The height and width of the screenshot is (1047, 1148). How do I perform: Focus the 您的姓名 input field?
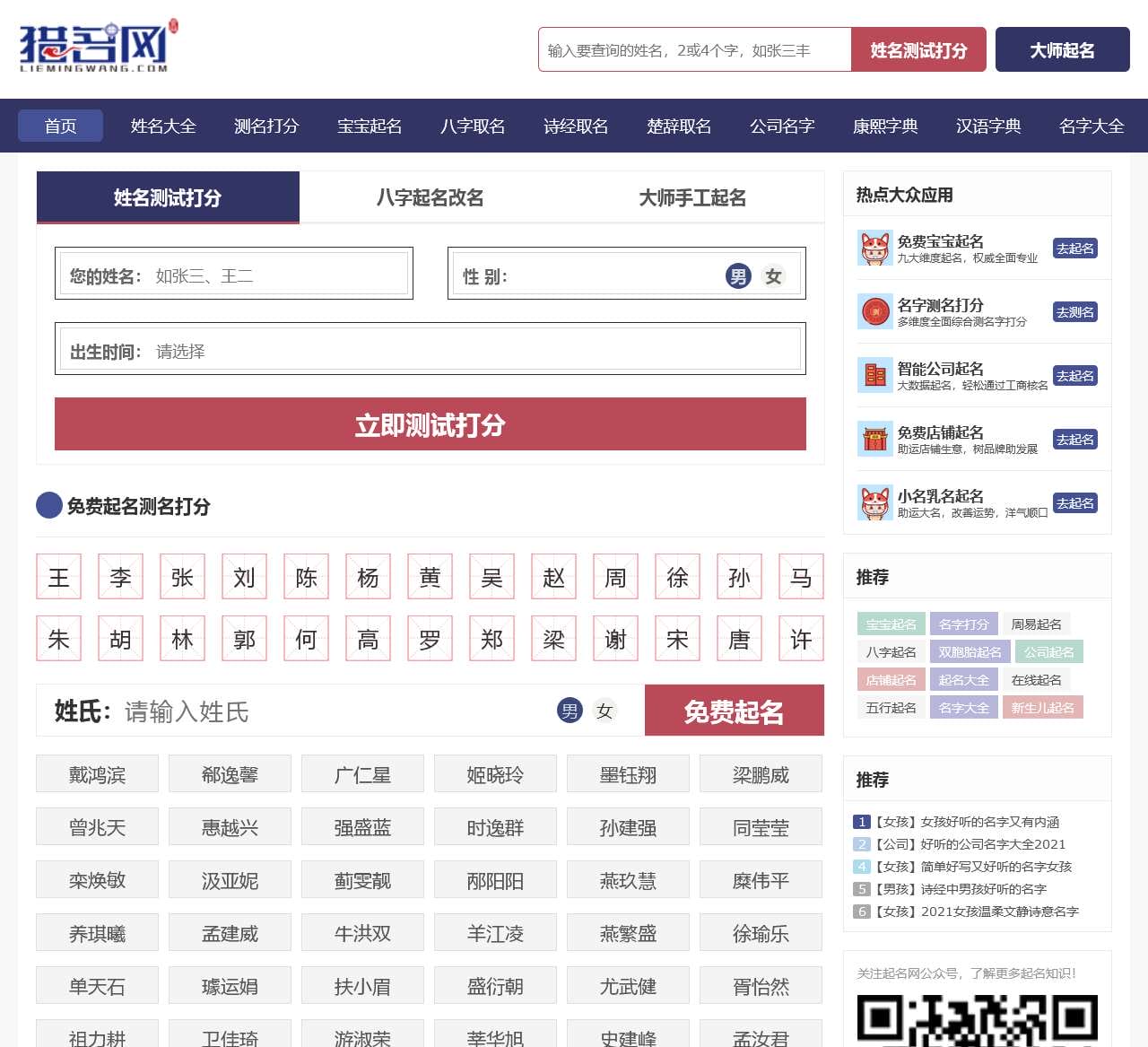point(234,273)
